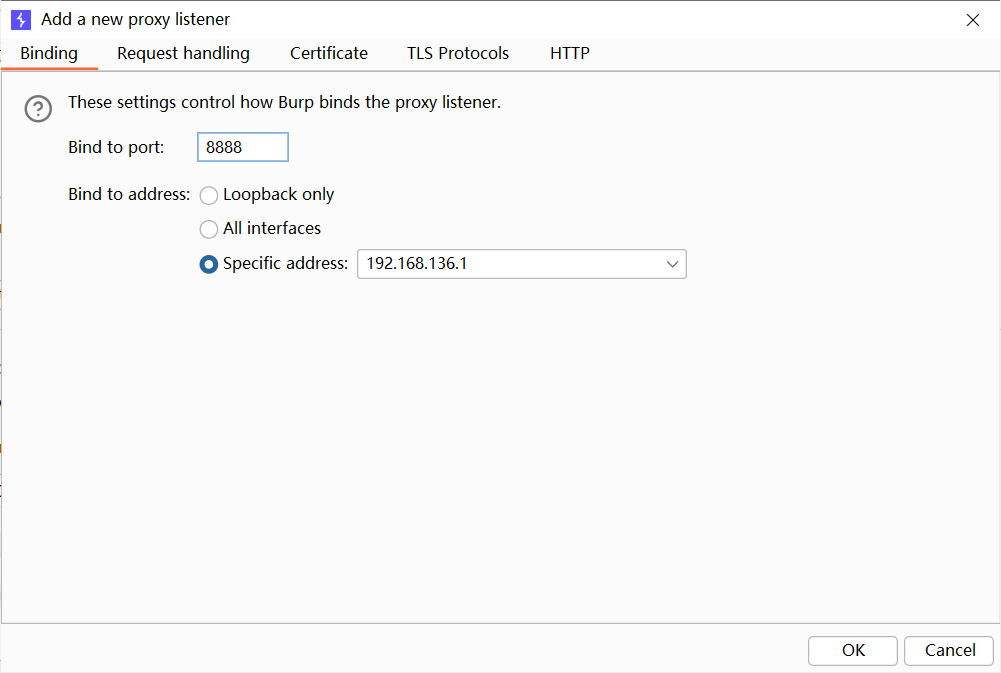Switch to the HTTP tab
Viewport: 1001px width, 673px height.
click(x=569, y=54)
